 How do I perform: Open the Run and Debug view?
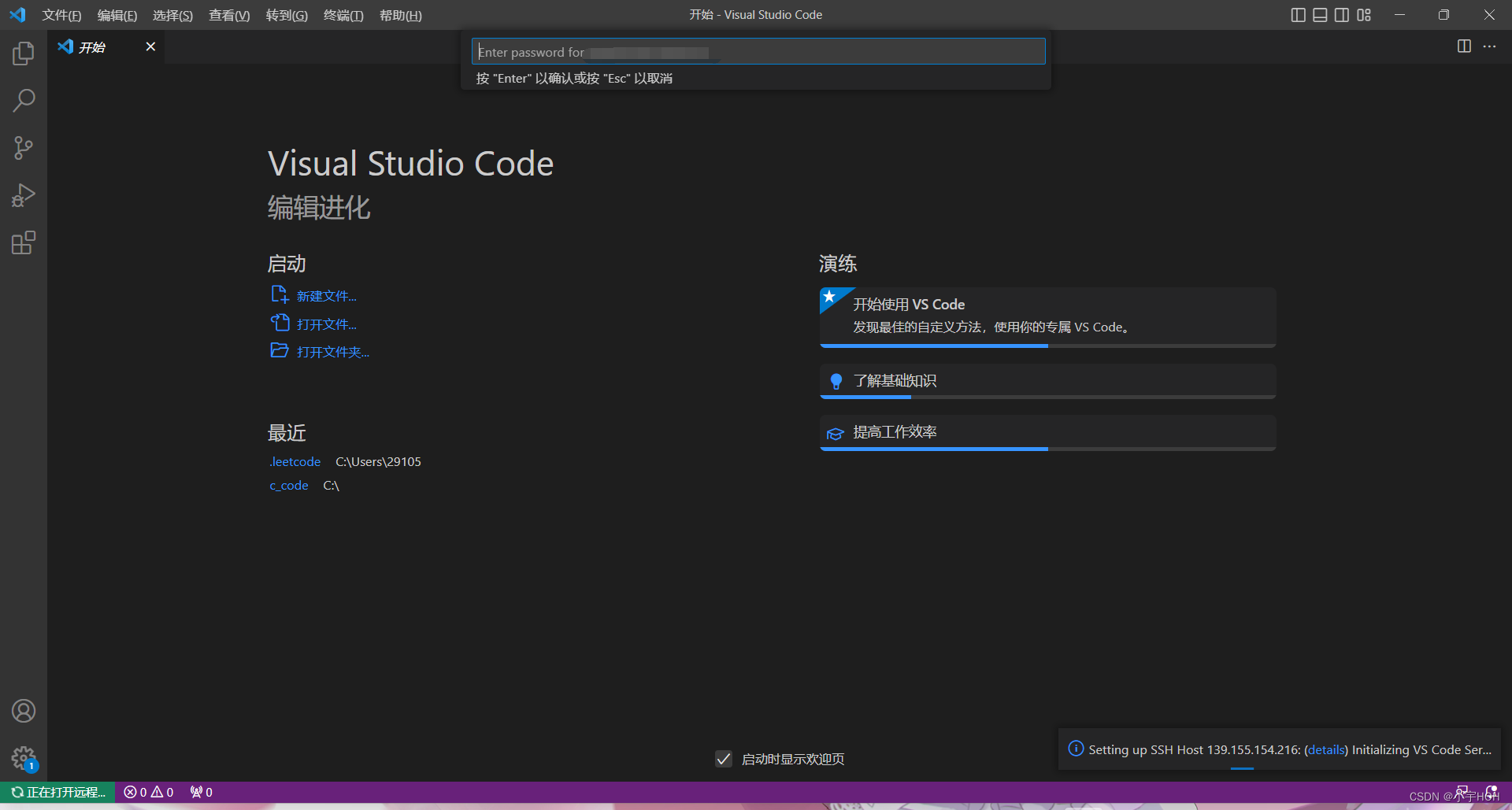(24, 195)
